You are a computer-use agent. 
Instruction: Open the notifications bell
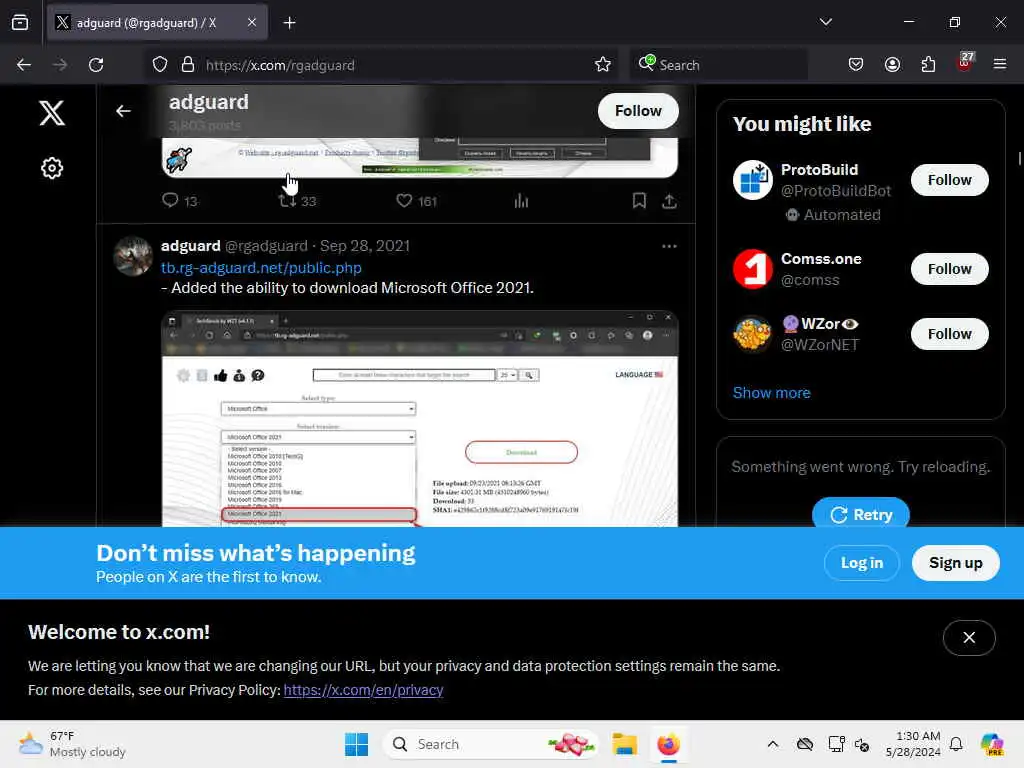[x=956, y=744]
